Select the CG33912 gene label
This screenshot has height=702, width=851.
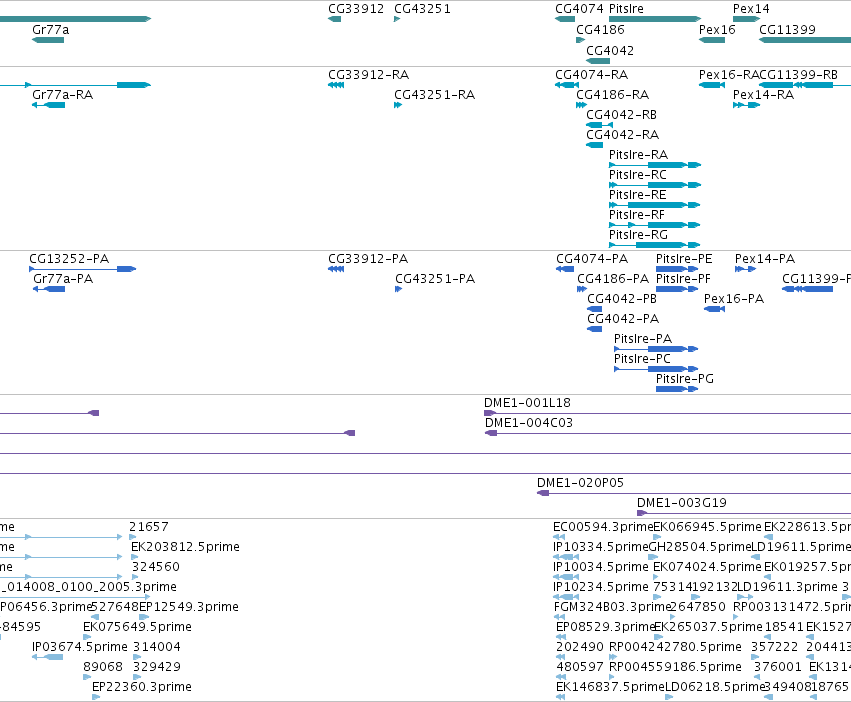(356, 9)
